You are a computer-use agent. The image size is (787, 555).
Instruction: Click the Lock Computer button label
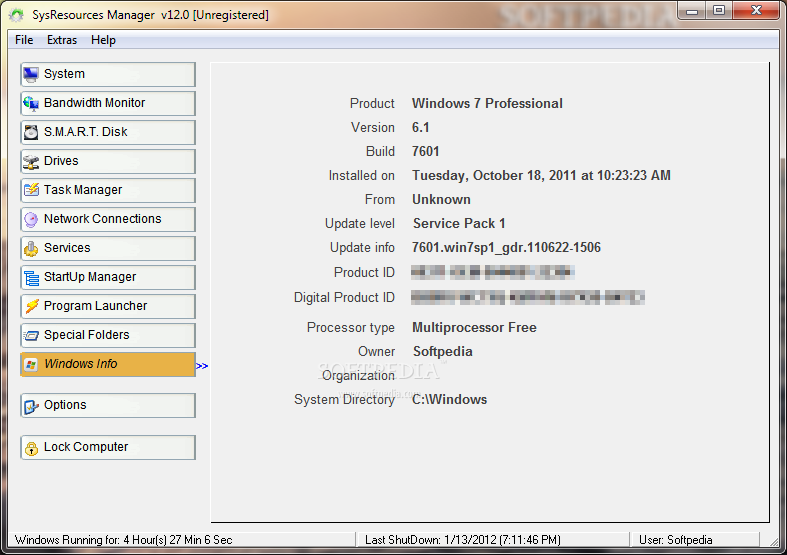(x=86, y=447)
